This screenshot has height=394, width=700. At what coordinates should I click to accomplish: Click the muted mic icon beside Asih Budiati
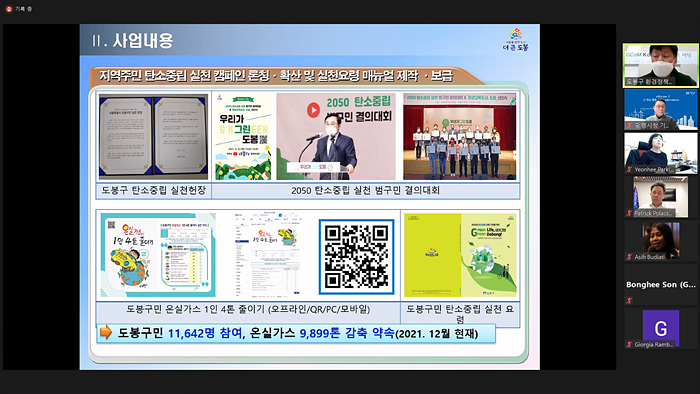629,257
